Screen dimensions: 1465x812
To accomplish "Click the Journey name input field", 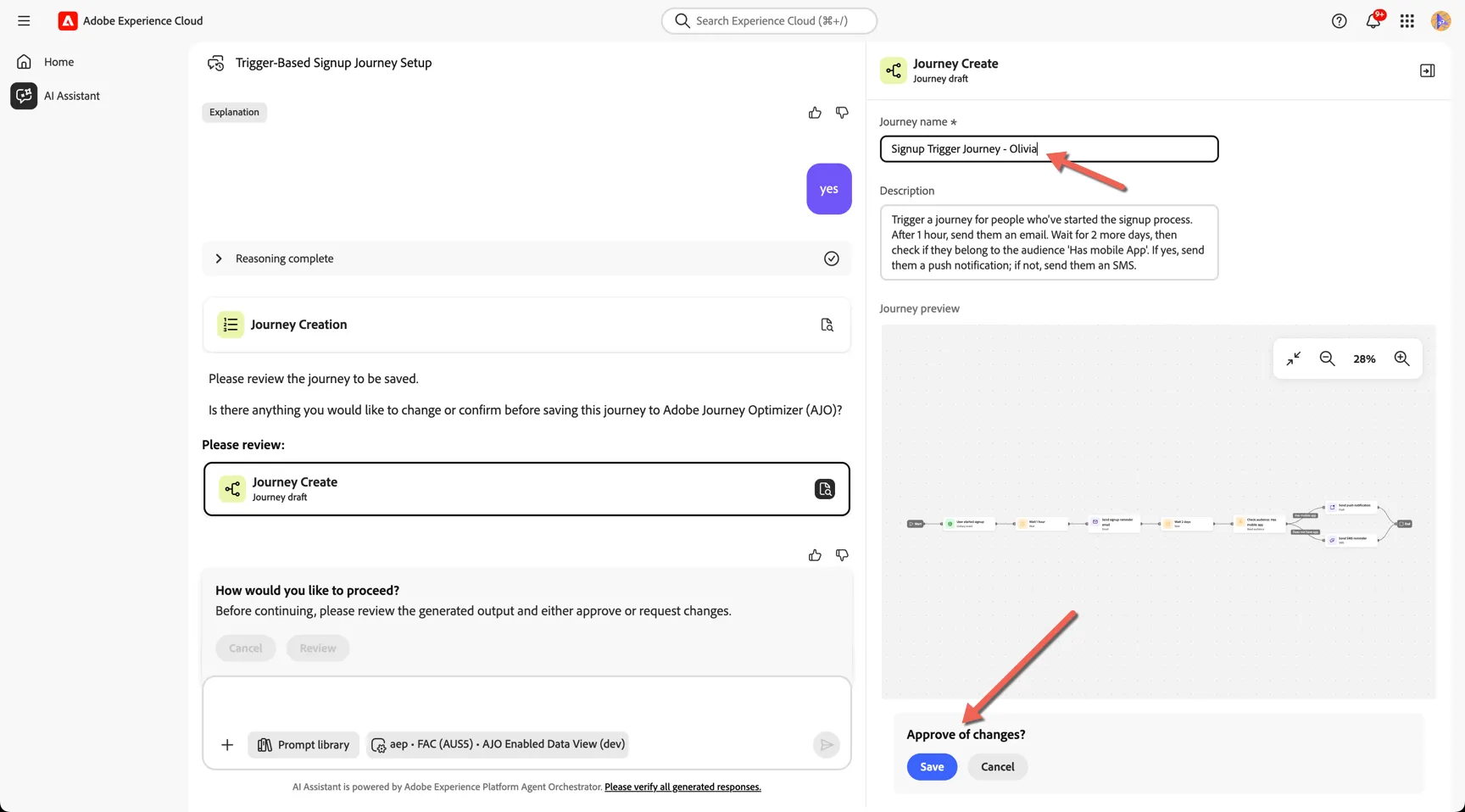I will click(1049, 149).
